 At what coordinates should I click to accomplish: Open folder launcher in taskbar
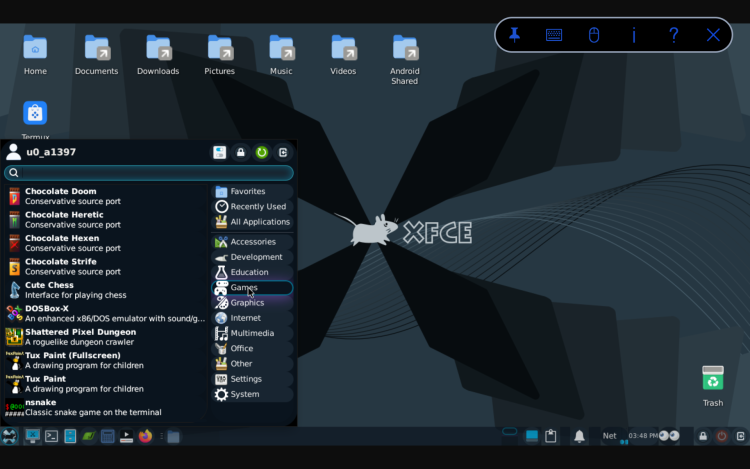pos(174,436)
